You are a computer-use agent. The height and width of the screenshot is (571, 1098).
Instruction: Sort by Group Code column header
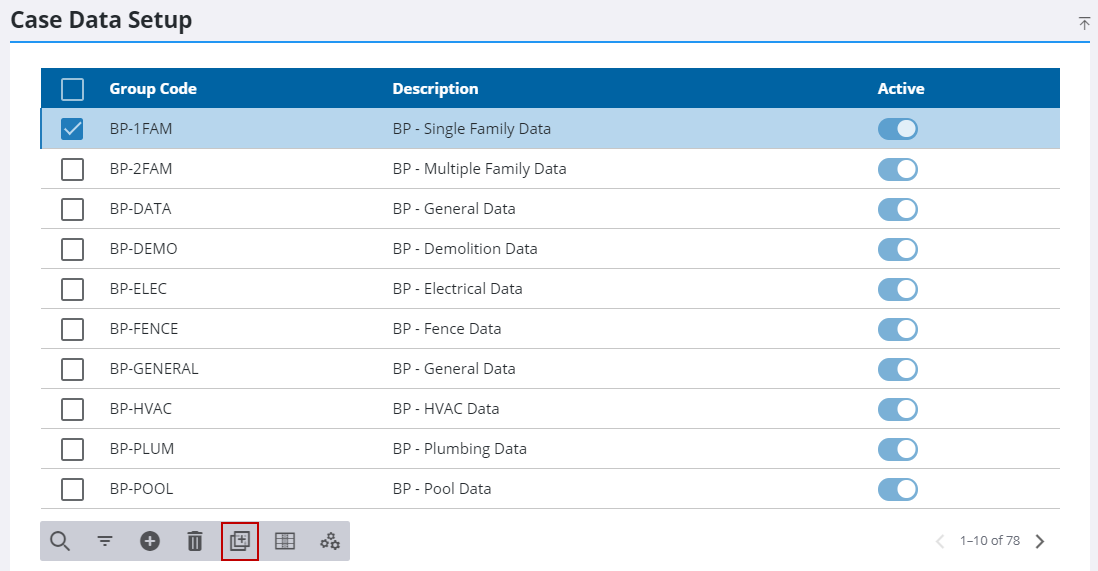153,89
